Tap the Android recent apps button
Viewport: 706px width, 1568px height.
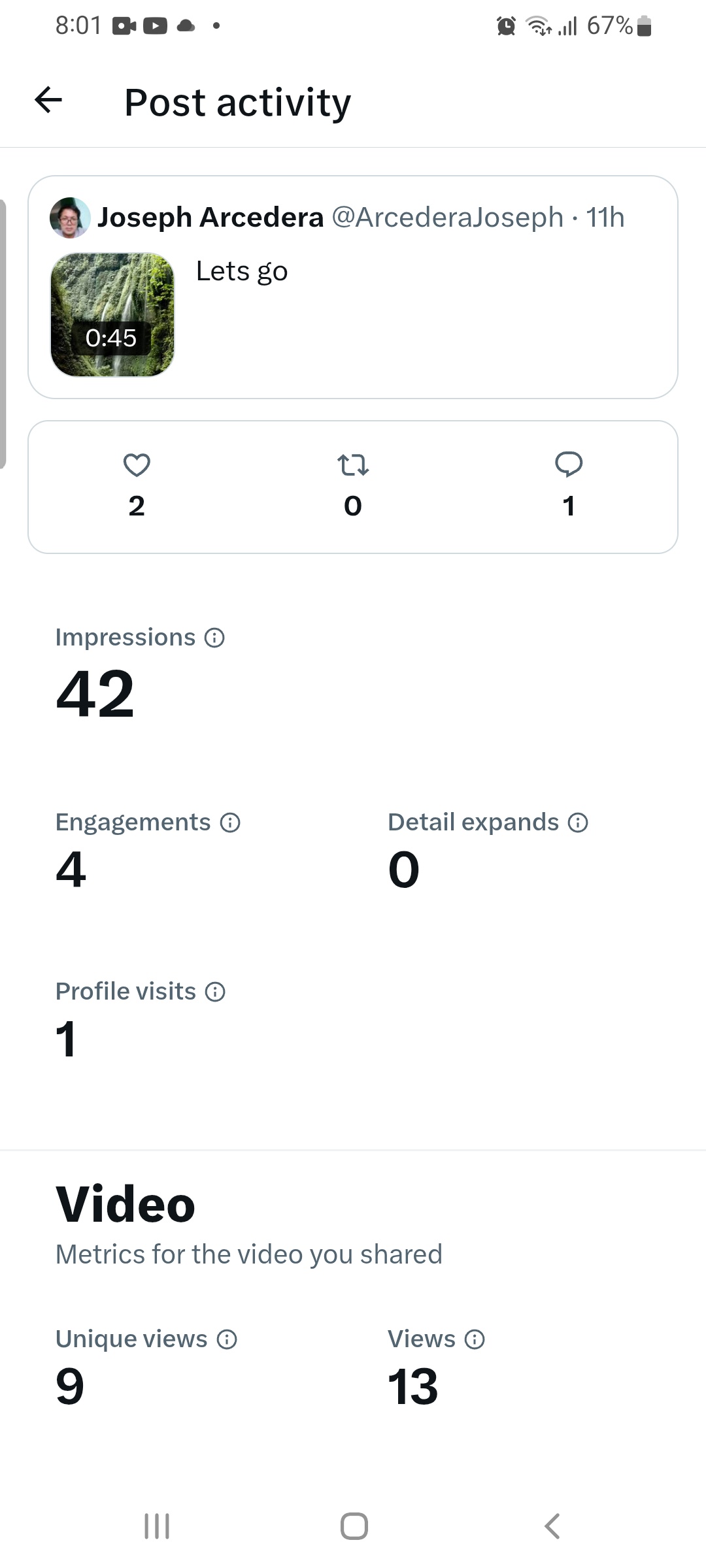pos(157,1526)
